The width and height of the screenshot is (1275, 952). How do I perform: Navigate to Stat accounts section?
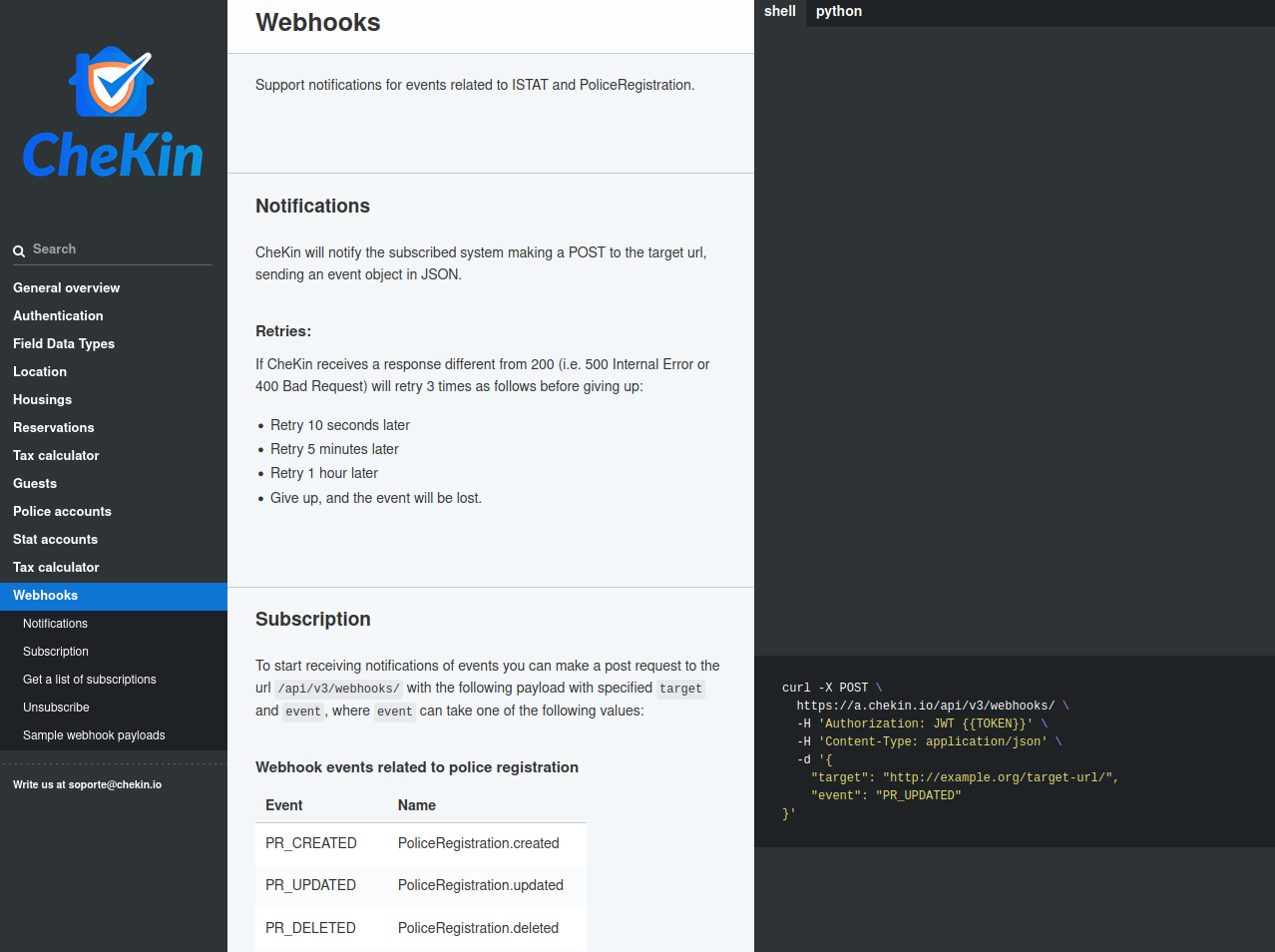(x=55, y=539)
